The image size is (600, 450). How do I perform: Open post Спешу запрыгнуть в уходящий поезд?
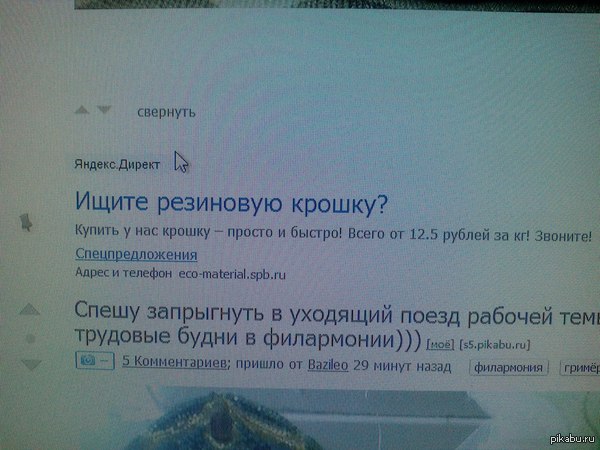click(337, 326)
